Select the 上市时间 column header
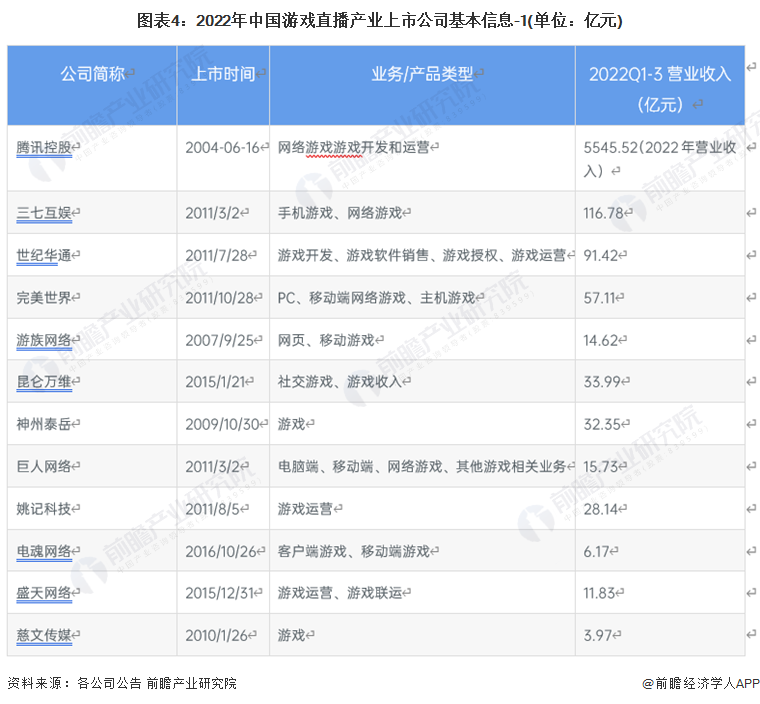This screenshot has height=704, width=760. pos(223,73)
